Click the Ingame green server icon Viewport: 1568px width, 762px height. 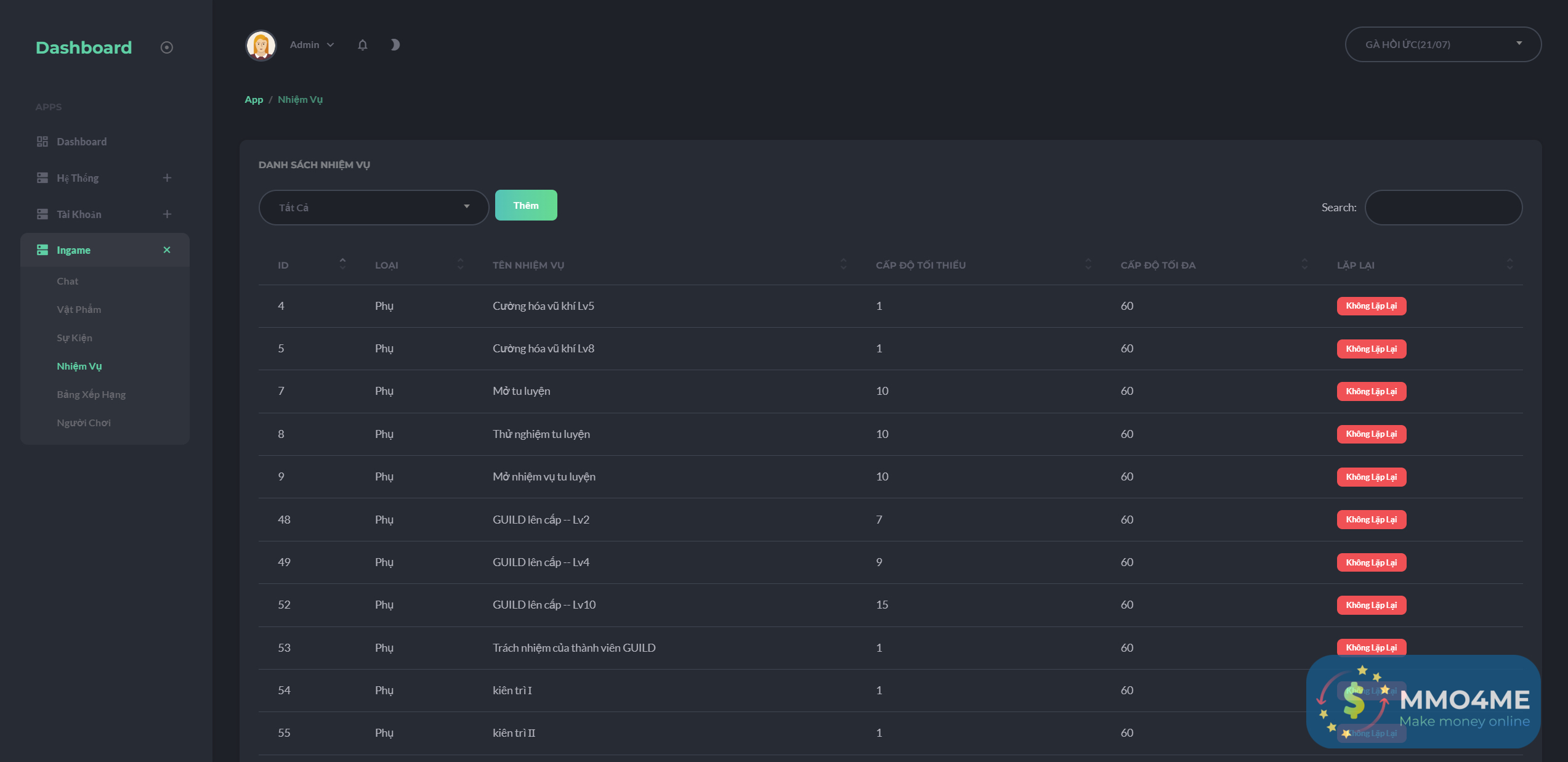(42, 250)
